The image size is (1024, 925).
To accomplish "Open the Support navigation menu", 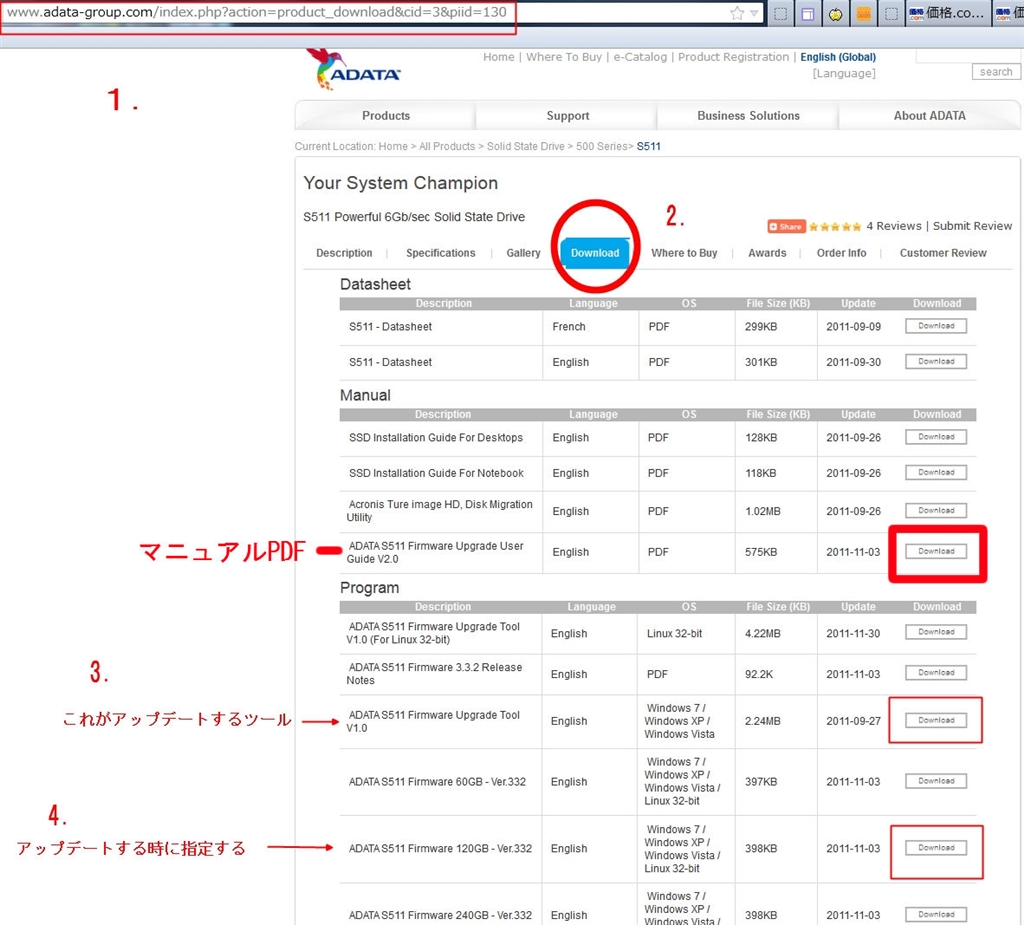I will [567, 116].
